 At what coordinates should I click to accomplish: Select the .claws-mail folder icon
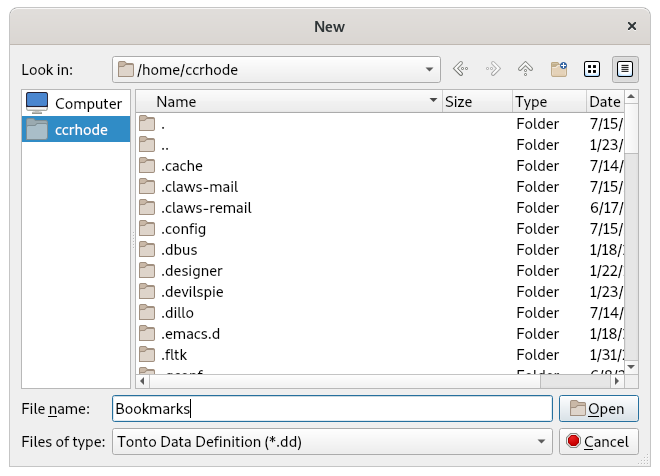[147, 186]
